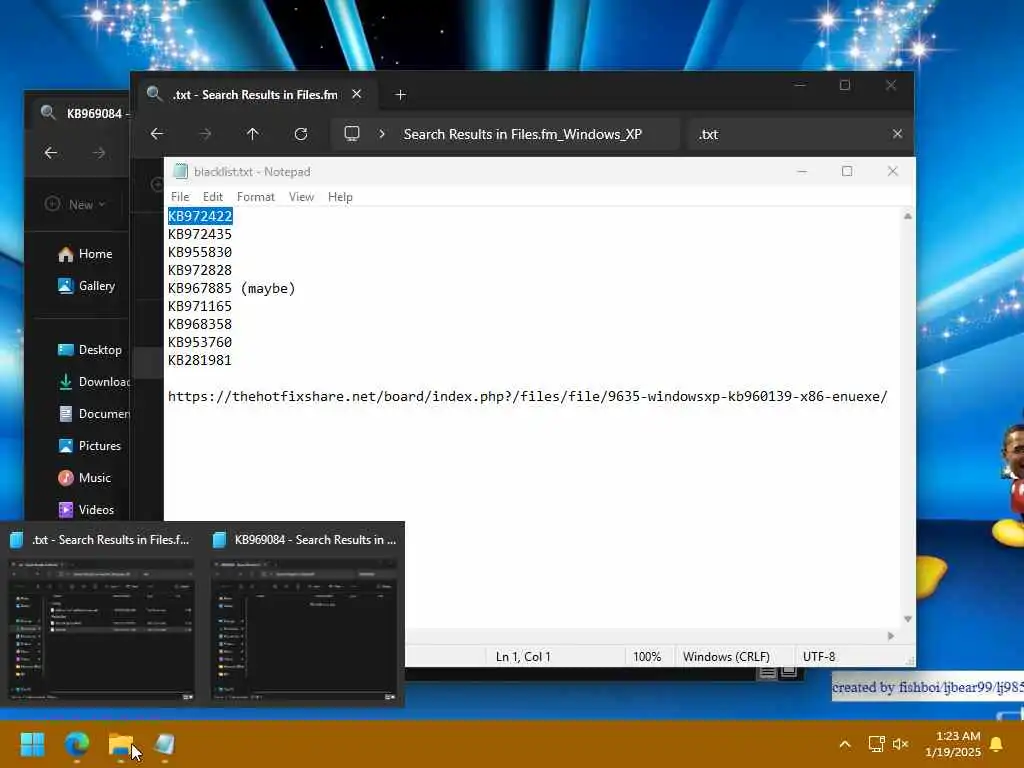This screenshot has height=768, width=1024.
Task: Open Pictures in the Explorer sidebar
Action: [x=89, y=446]
